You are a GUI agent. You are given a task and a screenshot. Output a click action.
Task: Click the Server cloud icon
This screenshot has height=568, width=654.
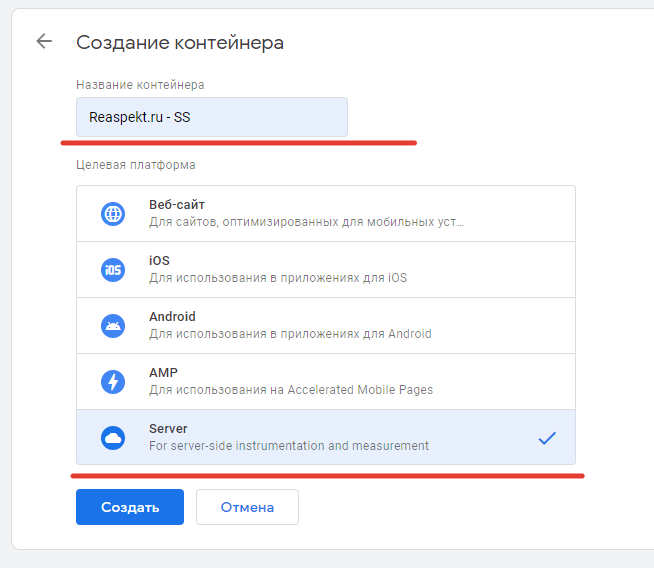point(113,438)
